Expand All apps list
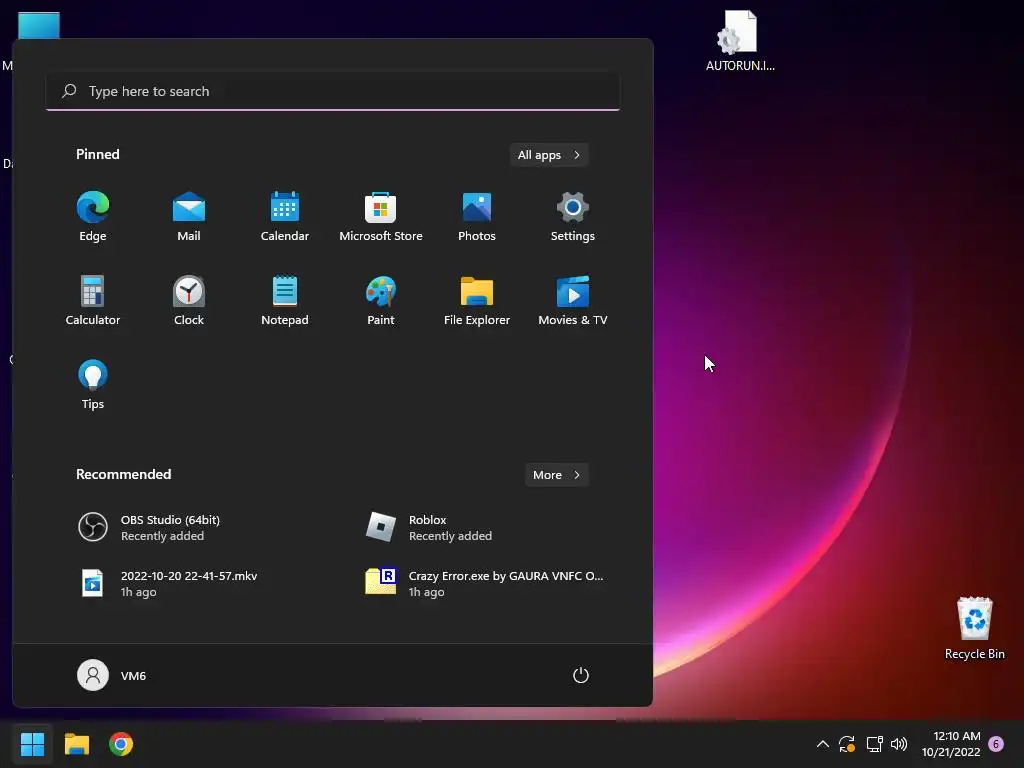Image resolution: width=1024 pixels, height=768 pixels. [549, 155]
